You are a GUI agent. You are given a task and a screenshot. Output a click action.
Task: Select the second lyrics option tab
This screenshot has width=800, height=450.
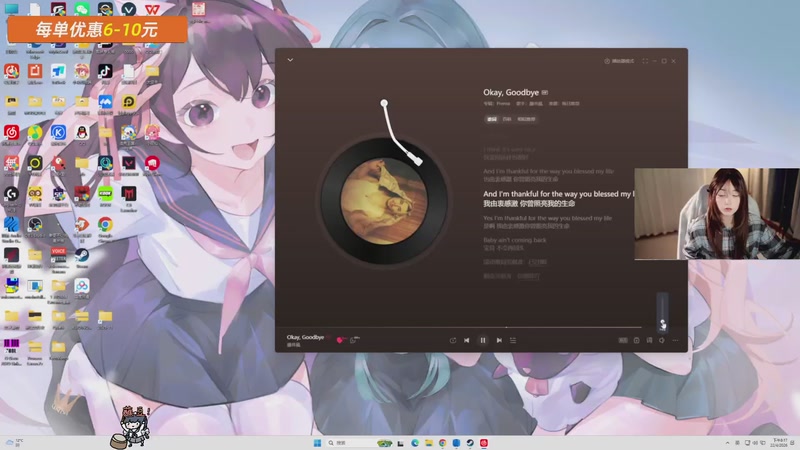pos(507,119)
